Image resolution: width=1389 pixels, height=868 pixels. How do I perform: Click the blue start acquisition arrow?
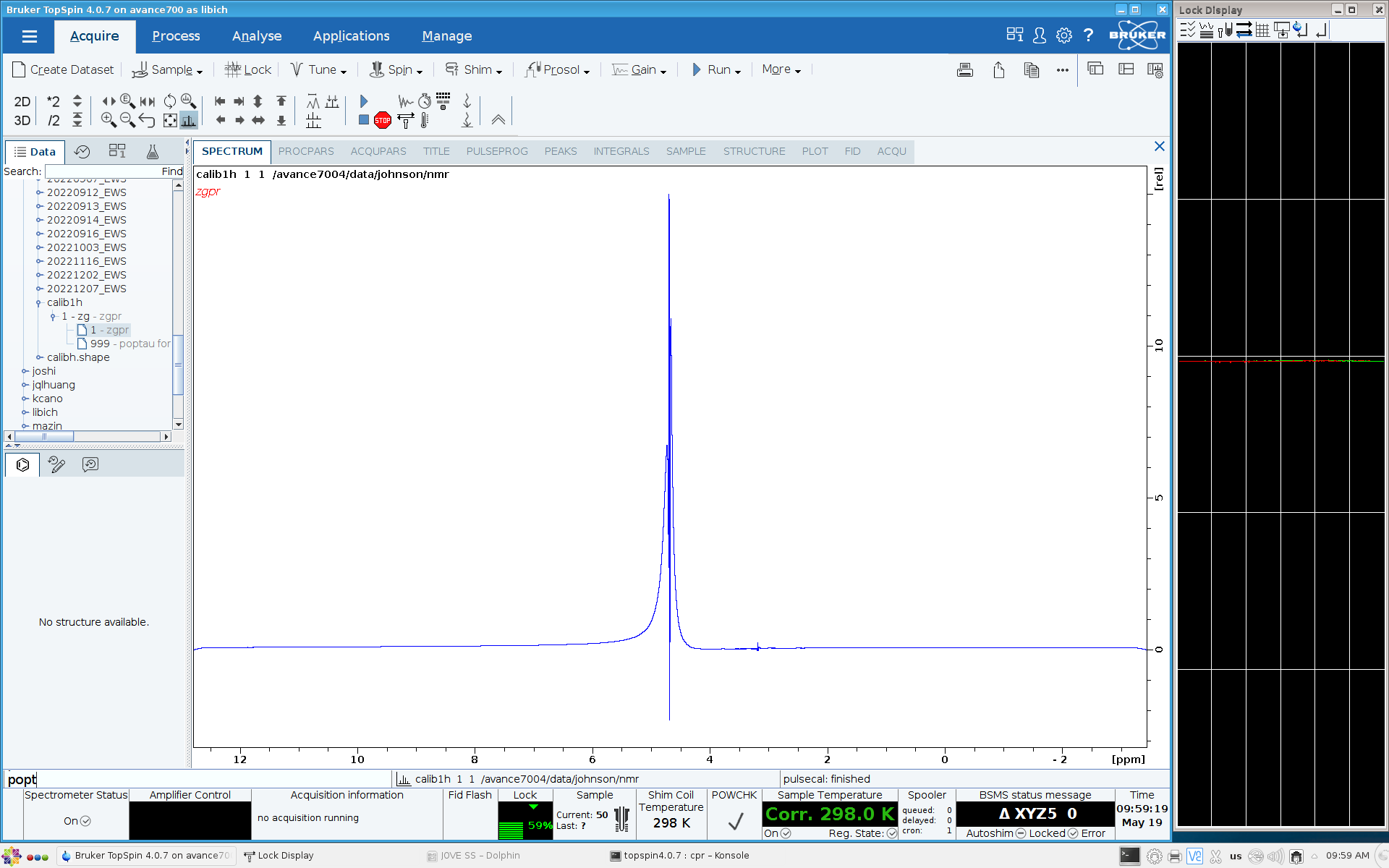coord(364,101)
